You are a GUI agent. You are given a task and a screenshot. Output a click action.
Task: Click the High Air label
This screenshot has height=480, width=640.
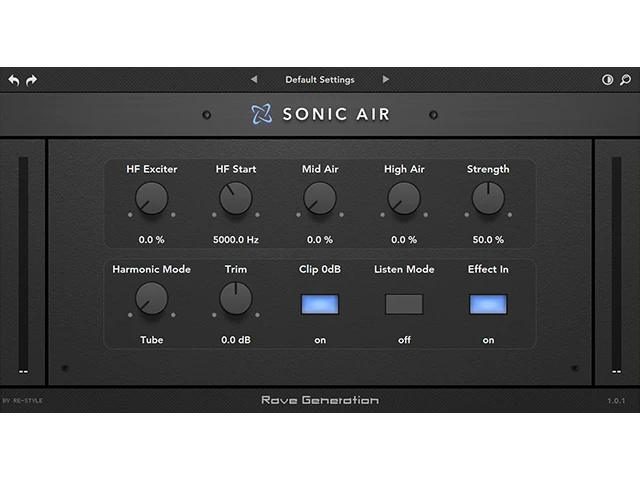(404, 169)
